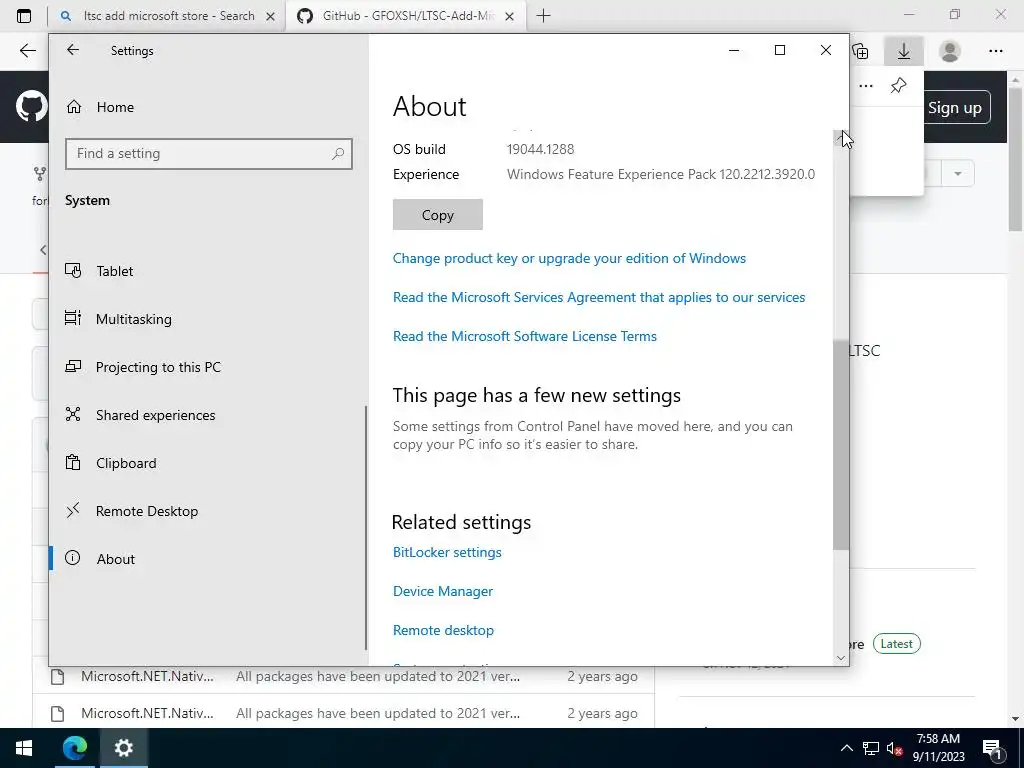Show hidden tray icons chevron
1024x768 pixels.
coord(846,748)
